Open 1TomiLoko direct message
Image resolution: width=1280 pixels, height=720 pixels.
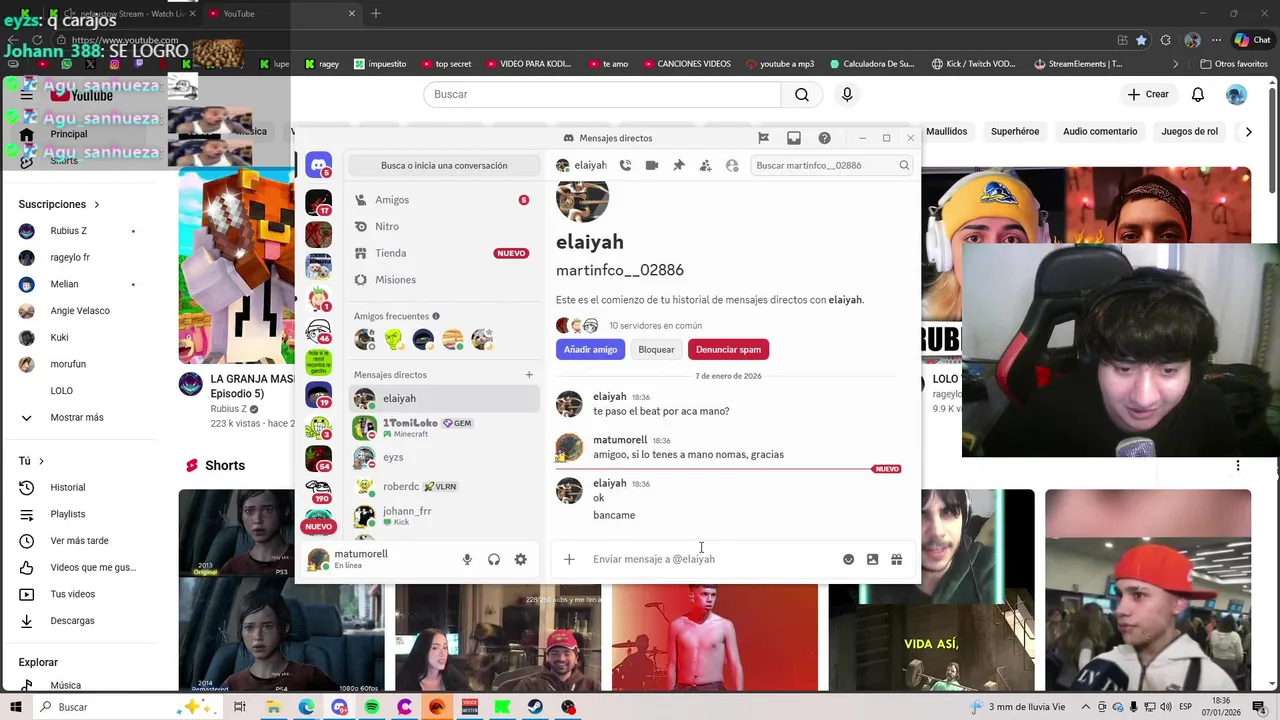(x=444, y=428)
